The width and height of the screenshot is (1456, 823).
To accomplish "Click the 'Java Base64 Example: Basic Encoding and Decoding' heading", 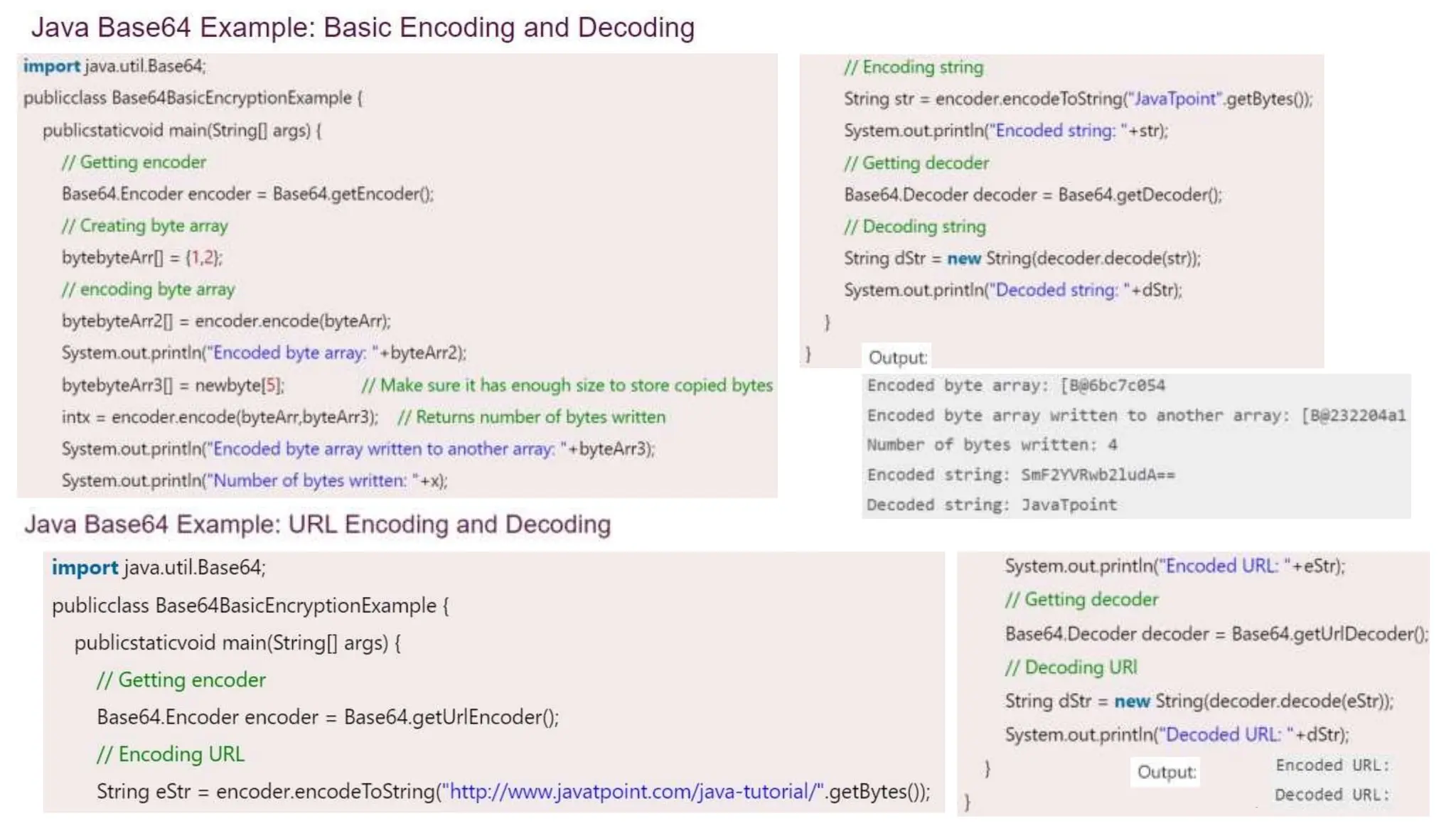I will [x=363, y=28].
